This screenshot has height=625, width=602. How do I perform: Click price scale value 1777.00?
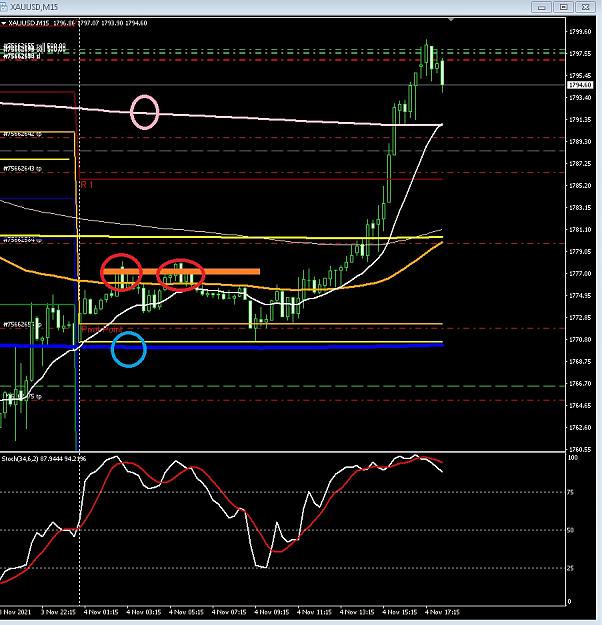(580, 273)
